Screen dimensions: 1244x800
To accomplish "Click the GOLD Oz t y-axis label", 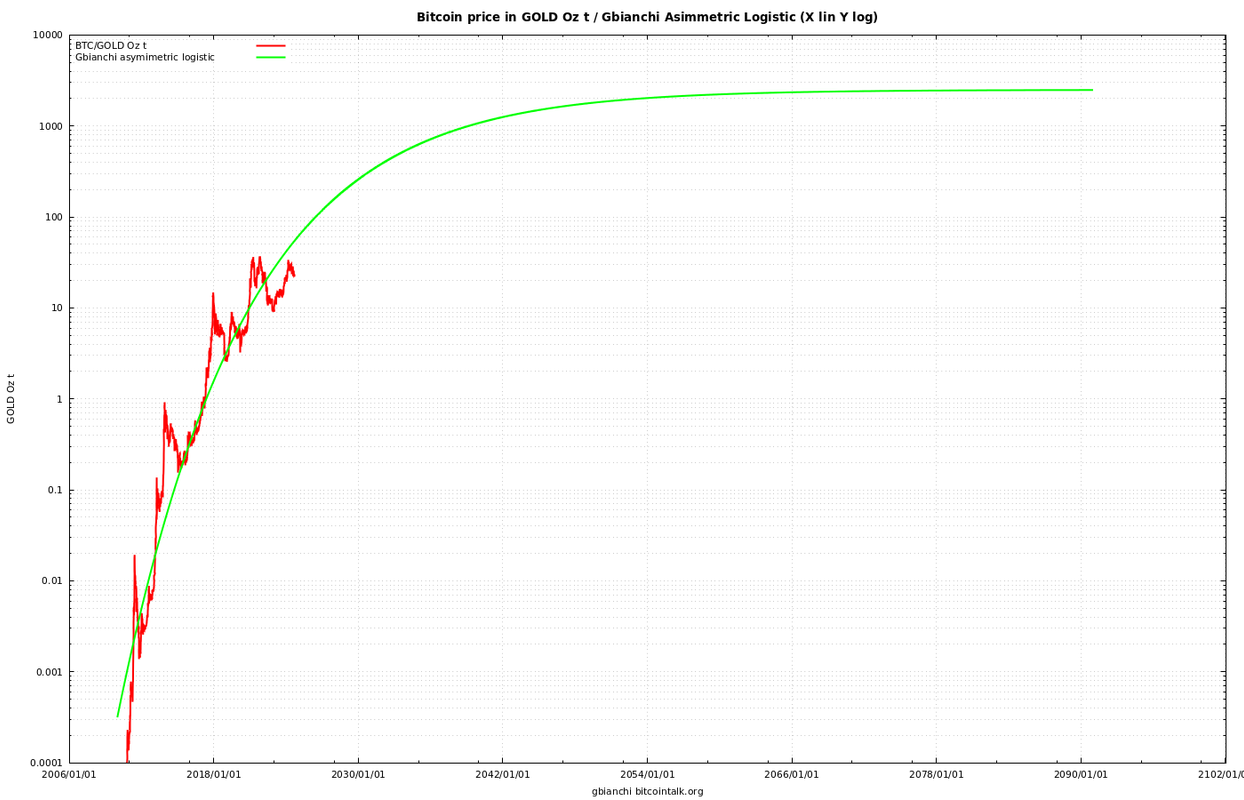I will click(x=11, y=399).
